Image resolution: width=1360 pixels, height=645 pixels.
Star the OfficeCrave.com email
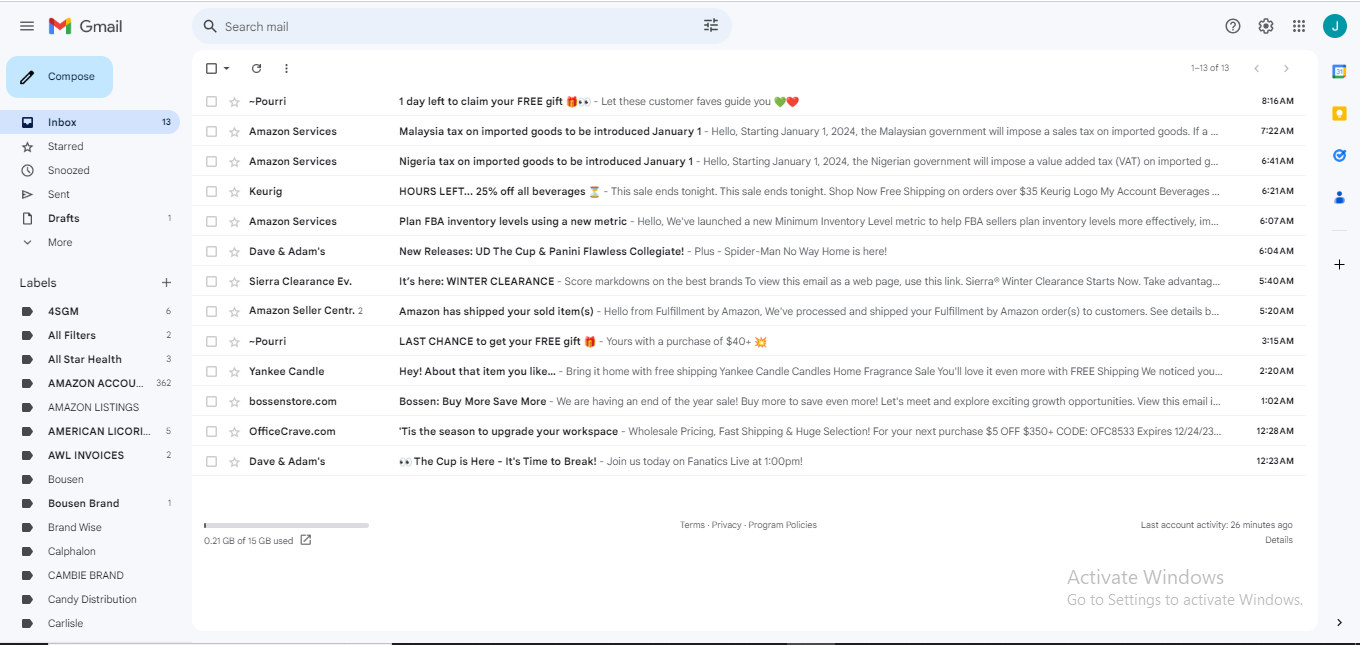click(x=234, y=431)
